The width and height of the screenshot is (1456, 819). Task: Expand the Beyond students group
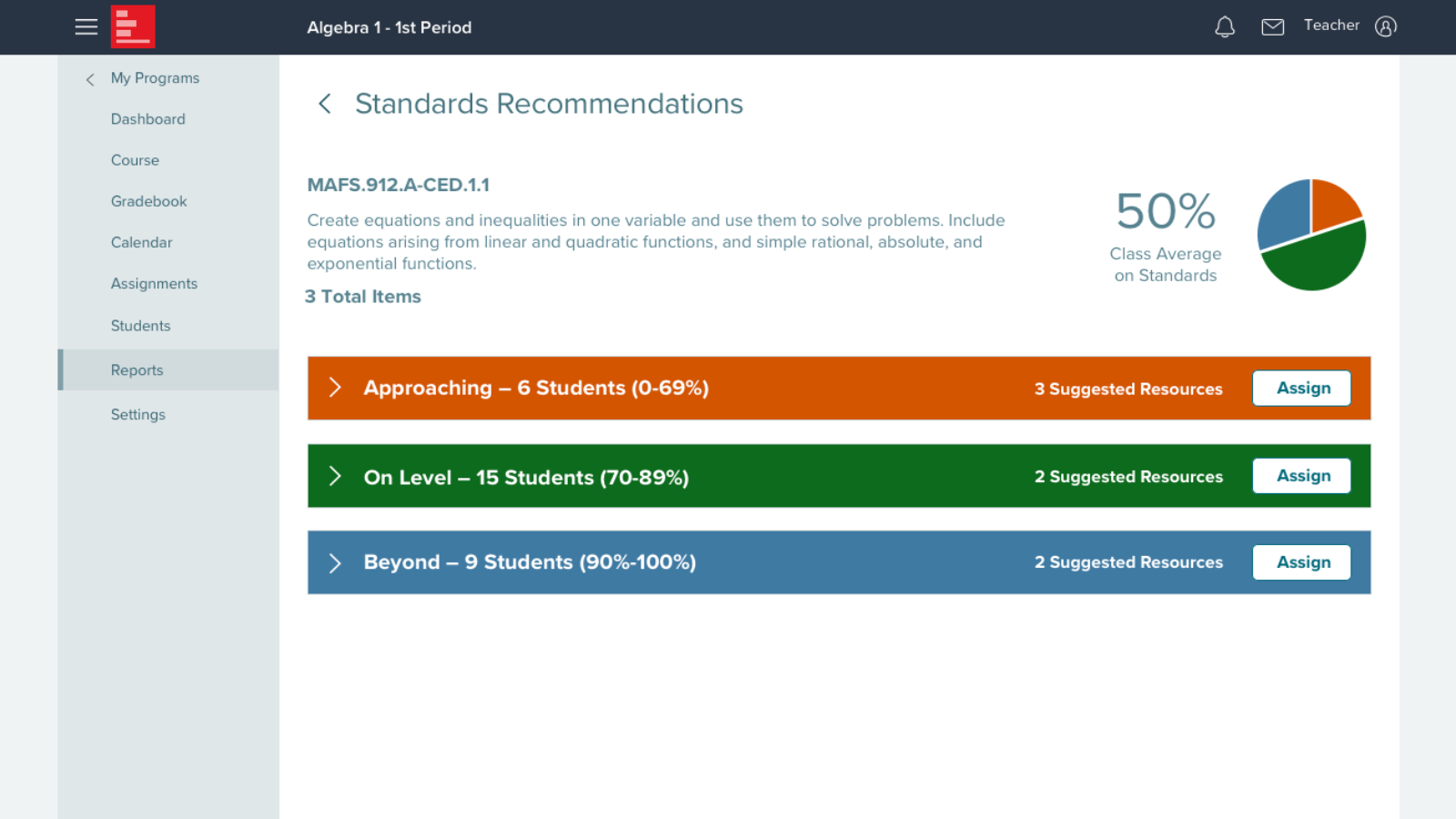tap(335, 563)
